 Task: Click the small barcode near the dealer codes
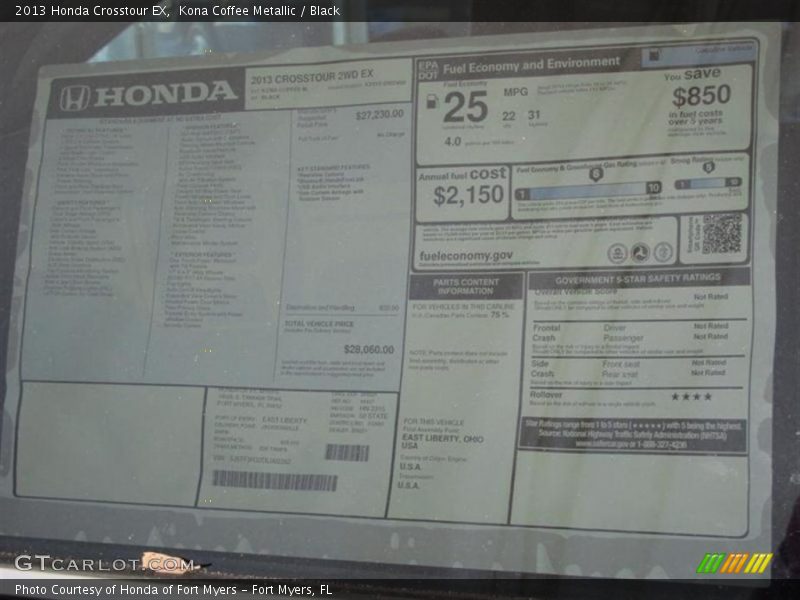pos(347,453)
